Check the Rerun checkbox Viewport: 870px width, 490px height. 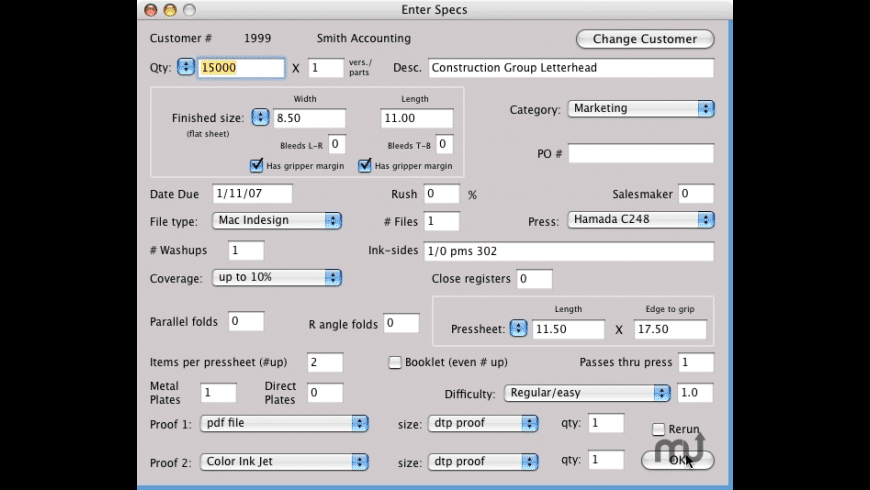pos(658,429)
